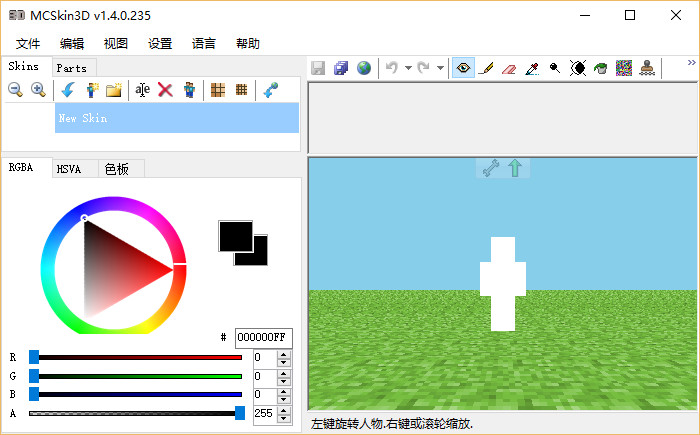
Task: Fetch skin from web globe-arrow icon
Action: pyautogui.click(x=271, y=90)
